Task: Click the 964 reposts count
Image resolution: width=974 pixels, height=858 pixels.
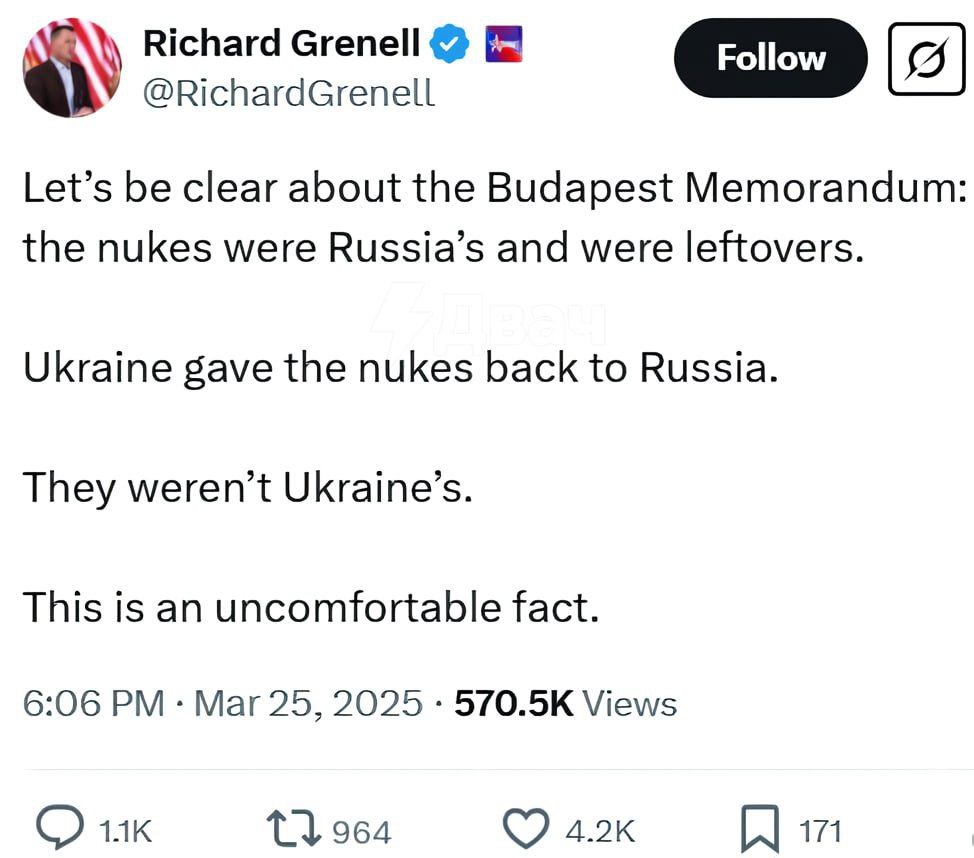Action: (360, 832)
